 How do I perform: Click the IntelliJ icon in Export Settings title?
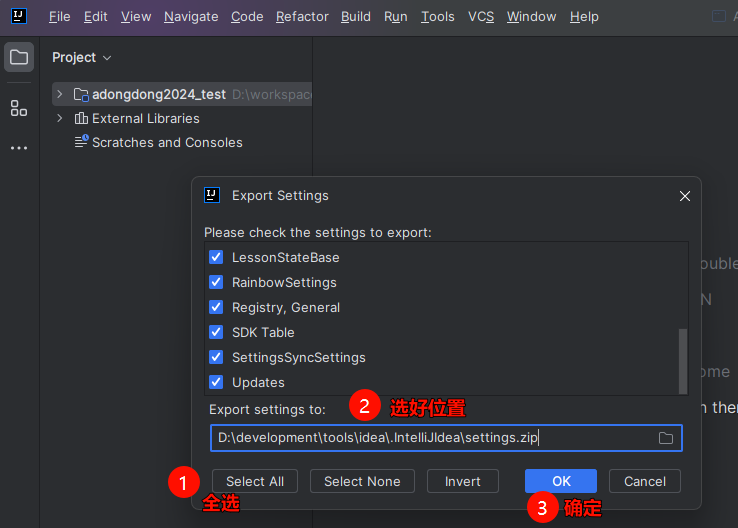point(212,195)
